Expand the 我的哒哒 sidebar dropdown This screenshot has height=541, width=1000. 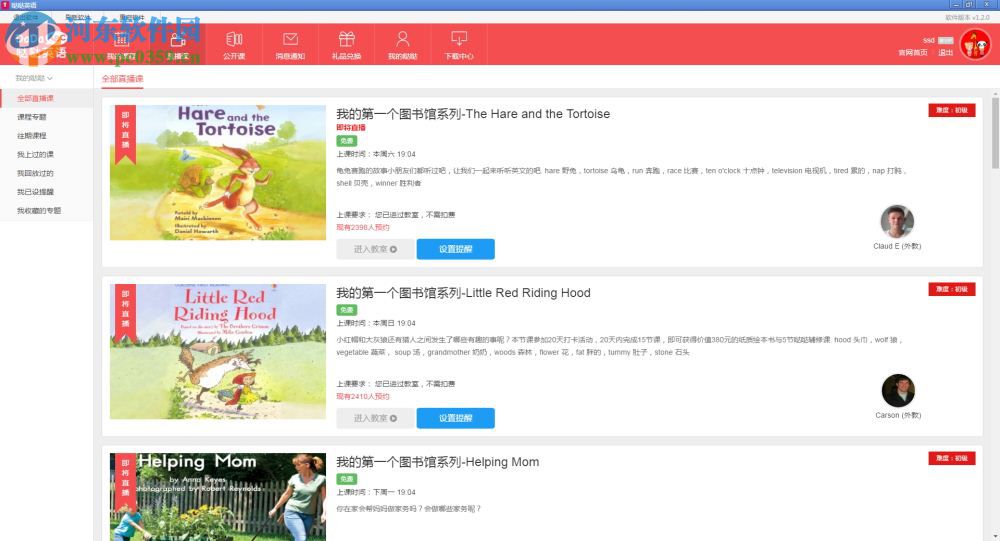tap(34, 78)
